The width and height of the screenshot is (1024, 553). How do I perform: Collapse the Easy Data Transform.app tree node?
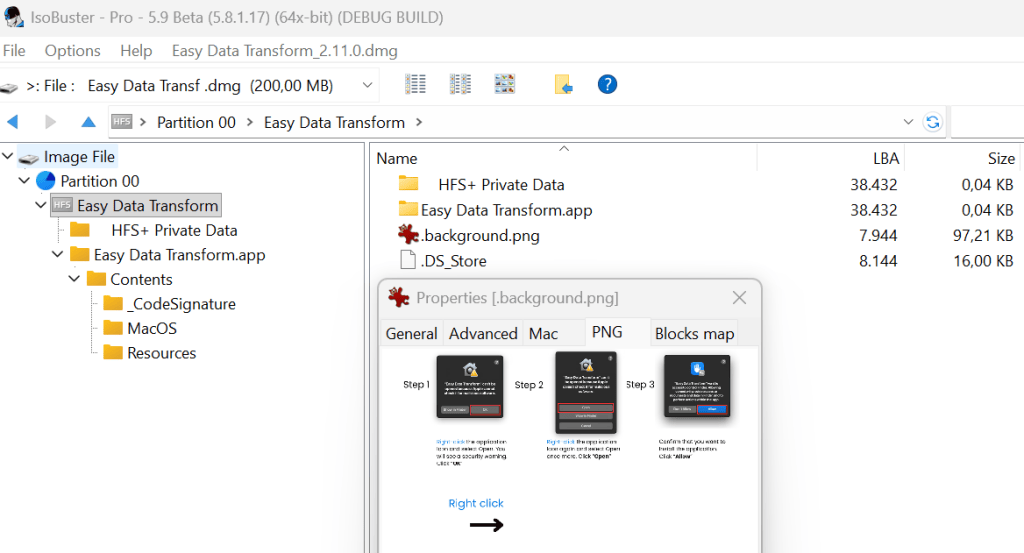click(57, 254)
